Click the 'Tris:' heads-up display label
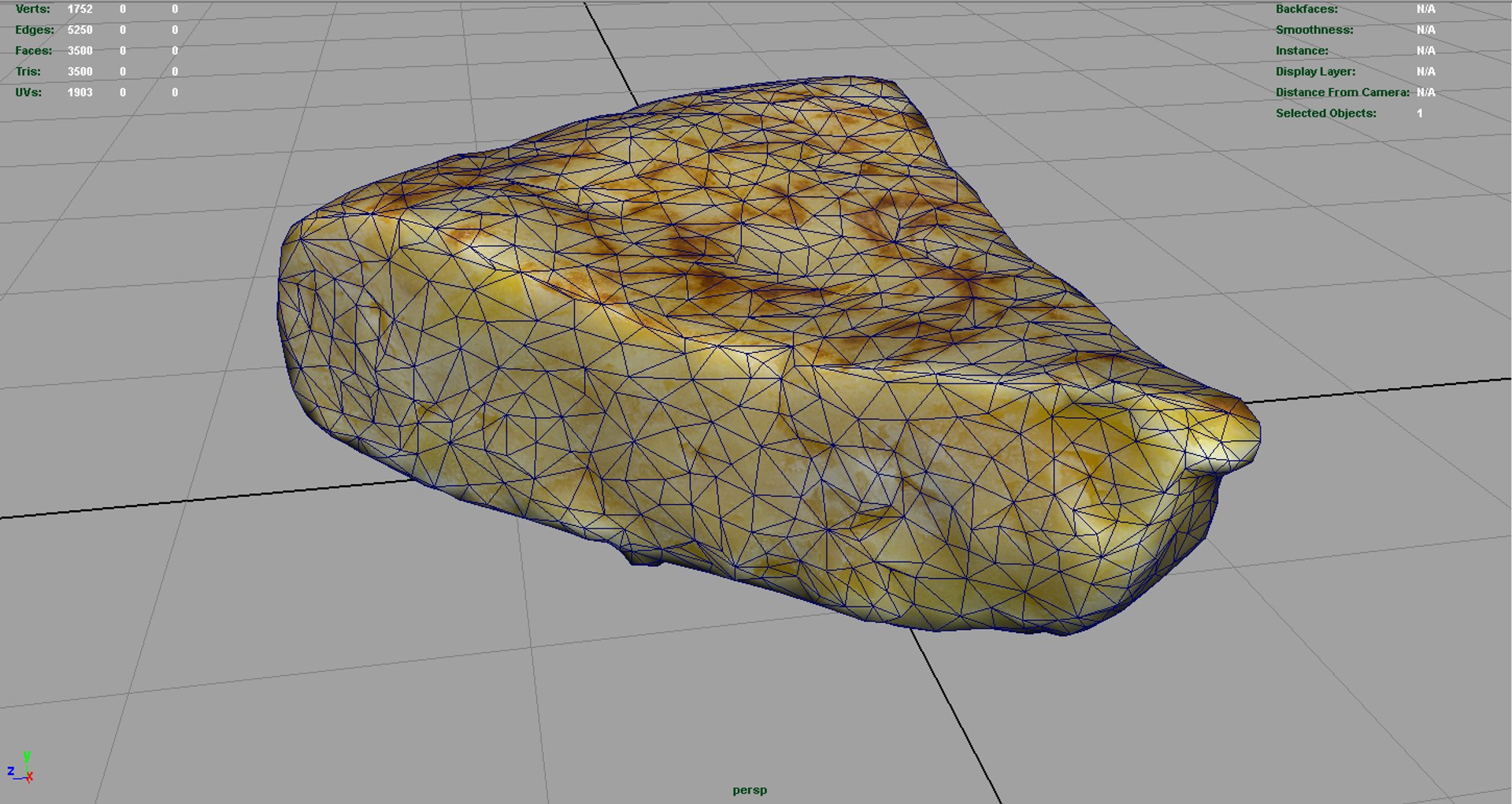Screen dimensions: 1512x804 28,71
